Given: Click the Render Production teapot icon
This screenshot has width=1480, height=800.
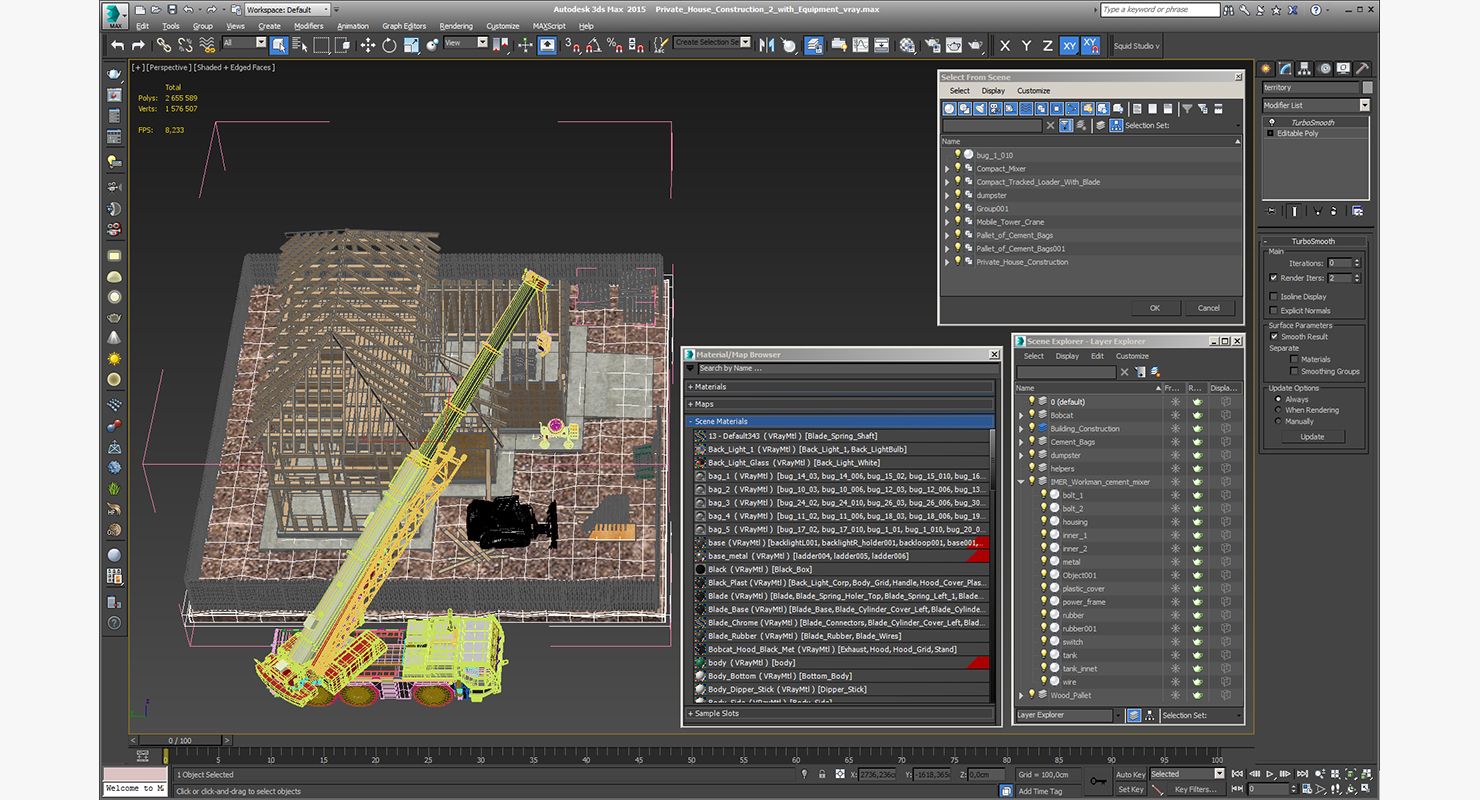Looking at the screenshot, I should pyautogui.click(x=975, y=45).
